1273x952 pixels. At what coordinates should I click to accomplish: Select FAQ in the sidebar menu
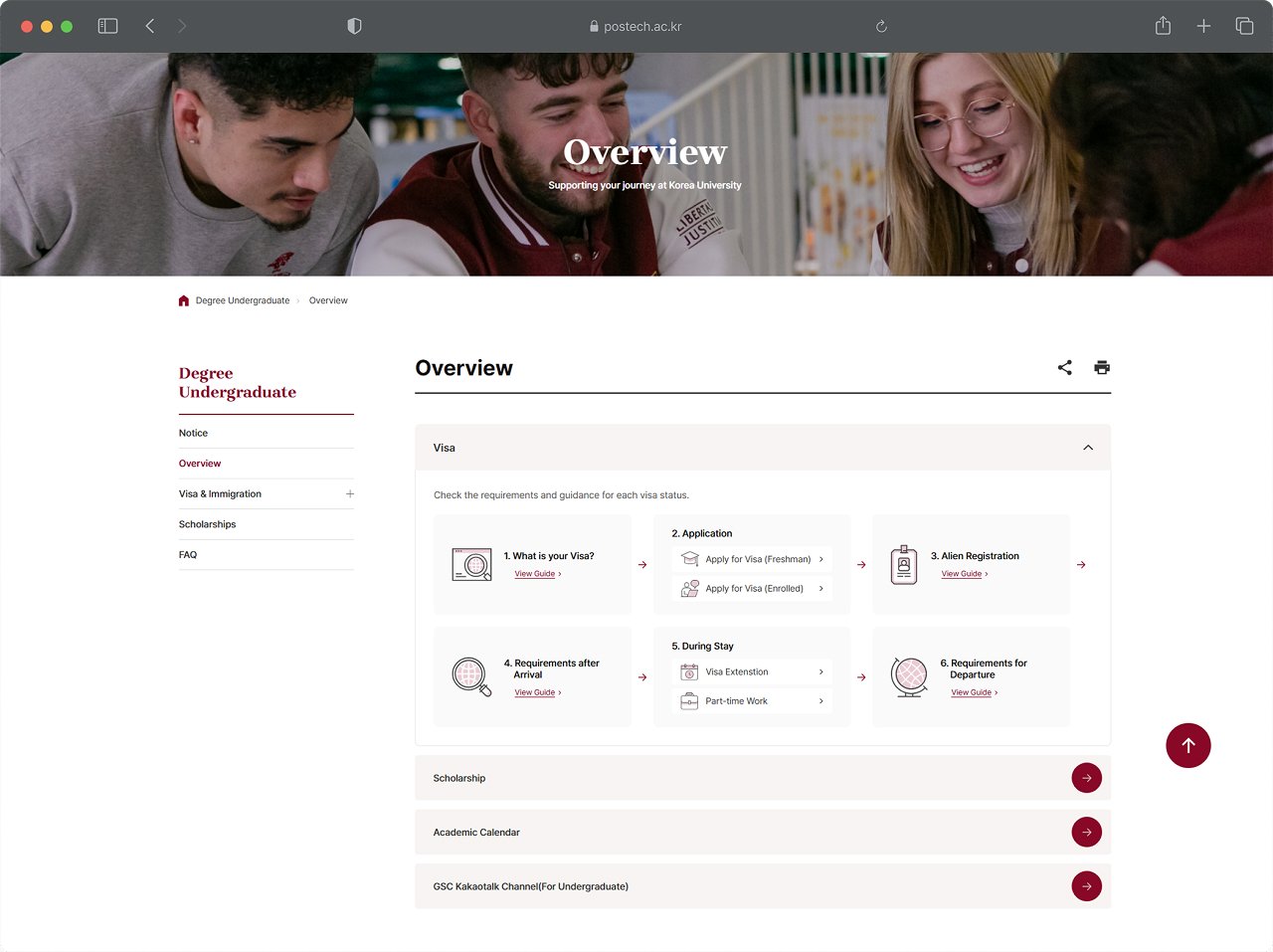188,555
